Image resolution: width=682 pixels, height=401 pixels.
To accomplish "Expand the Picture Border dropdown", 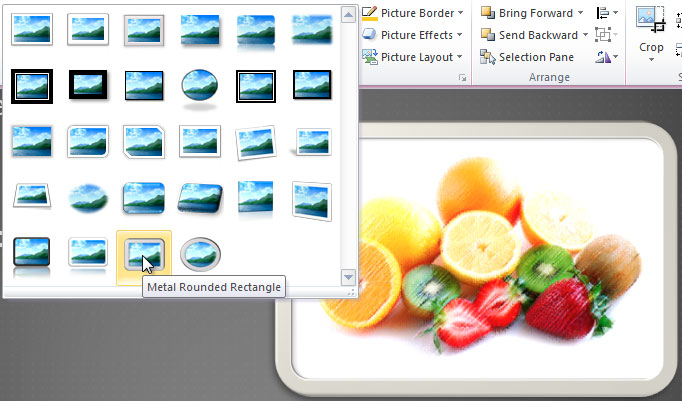I will (459, 13).
